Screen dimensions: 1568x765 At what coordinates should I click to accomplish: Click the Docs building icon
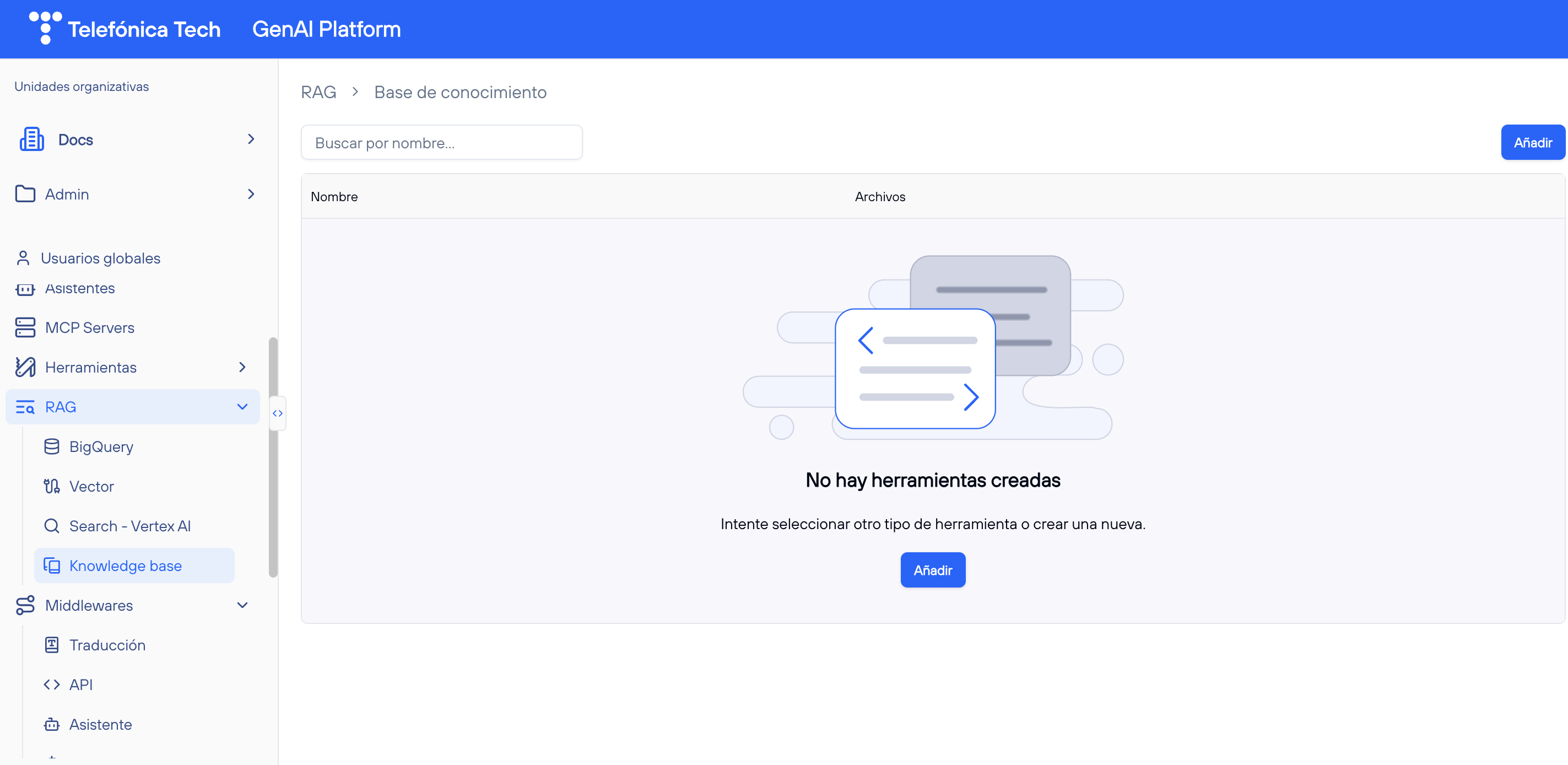pos(31,139)
